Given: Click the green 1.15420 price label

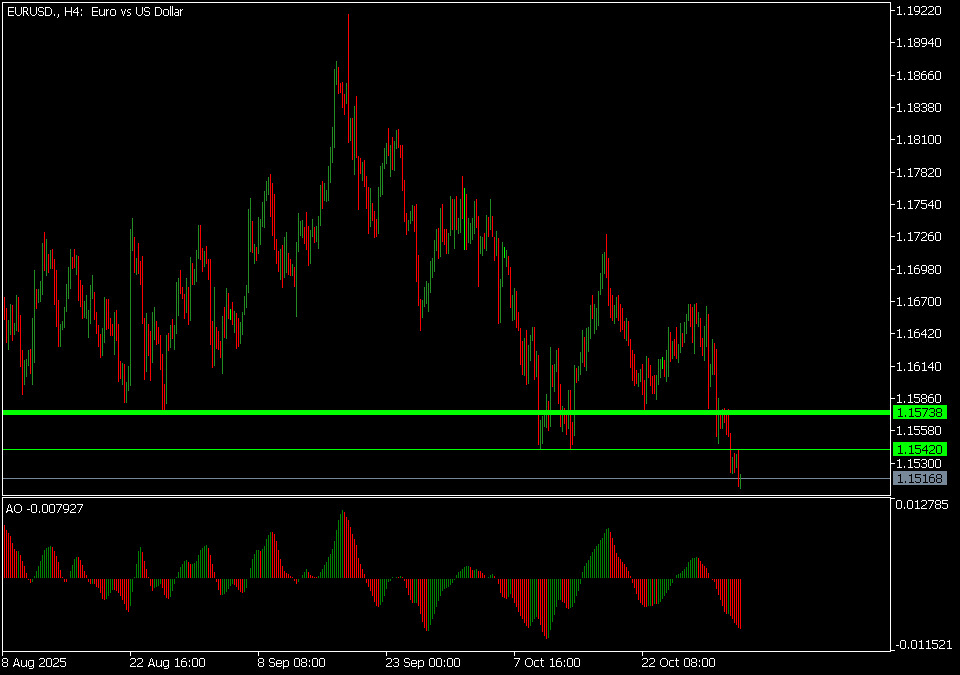Looking at the screenshot, I should tap(920, 450).
